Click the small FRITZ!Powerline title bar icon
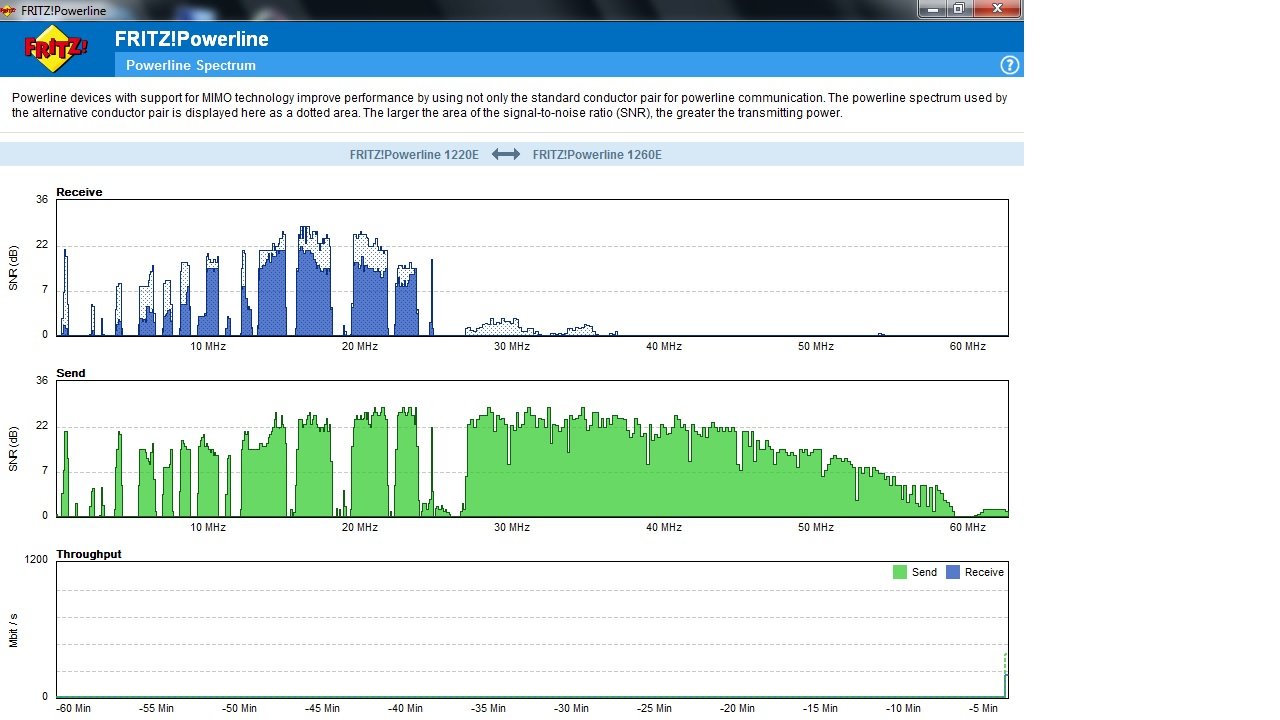This screenshot has height=720, width=1280. point(9,9)
